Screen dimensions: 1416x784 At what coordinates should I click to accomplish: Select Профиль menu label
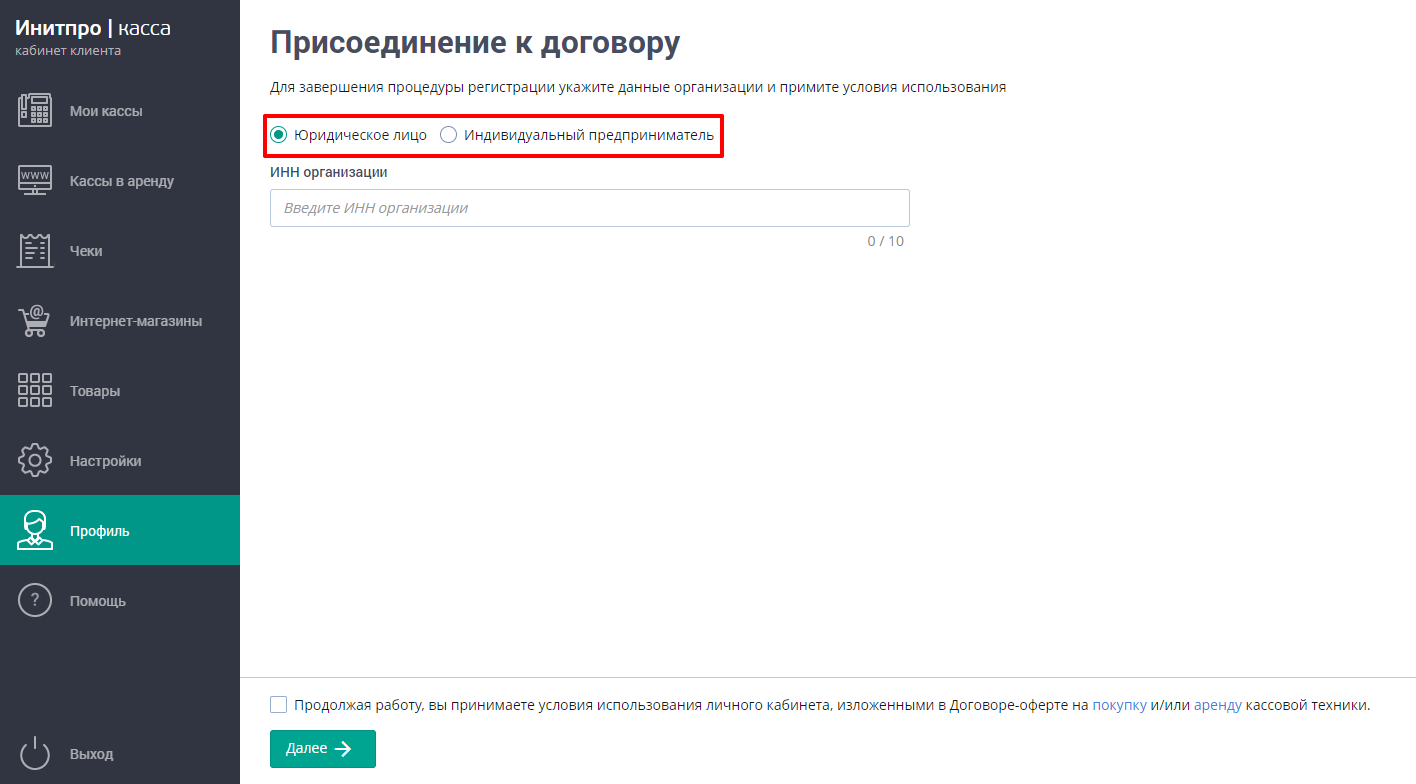(100, 531)
